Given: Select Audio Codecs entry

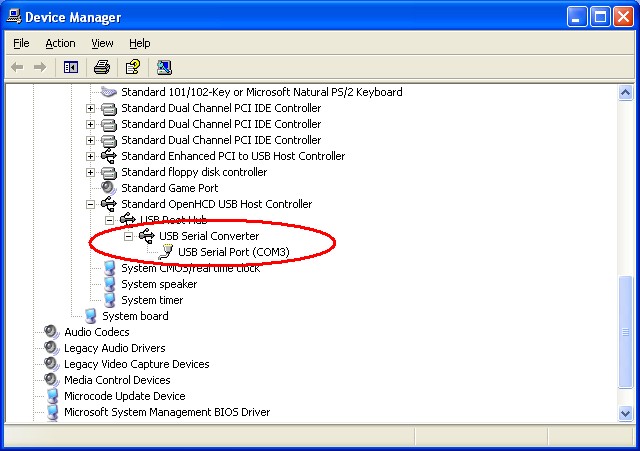Looking at the screenshot, I should [x=97, y=332].
